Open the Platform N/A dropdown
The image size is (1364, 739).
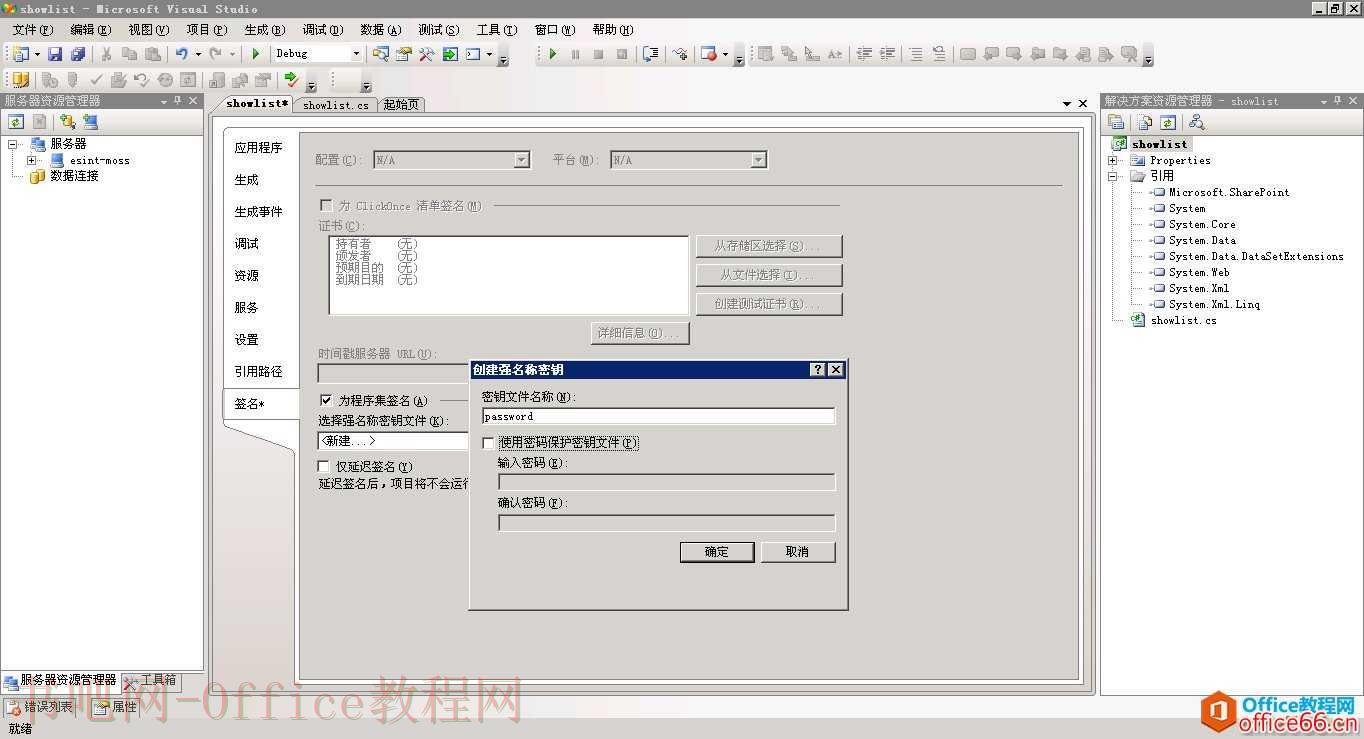[759, 160]
